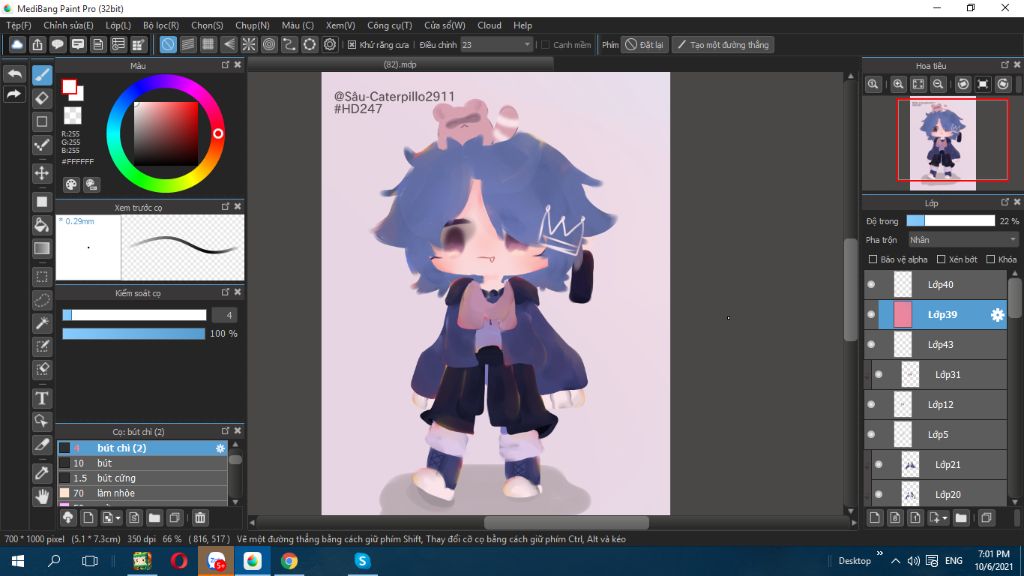Hide layer Lớp43 visibility
This screenshot has width=1024, height=576.
pos(871,345)
